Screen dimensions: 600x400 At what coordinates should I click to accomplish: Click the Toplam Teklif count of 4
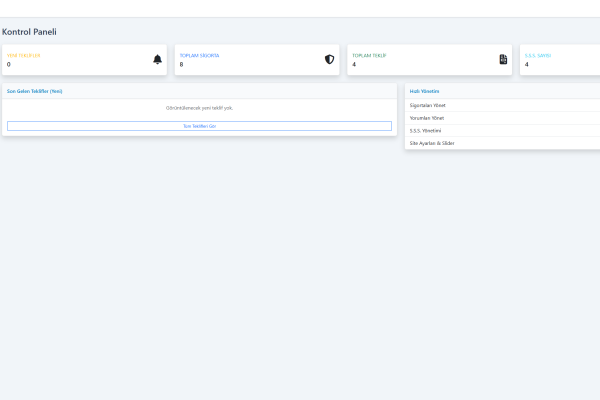(x=354, y=64)
